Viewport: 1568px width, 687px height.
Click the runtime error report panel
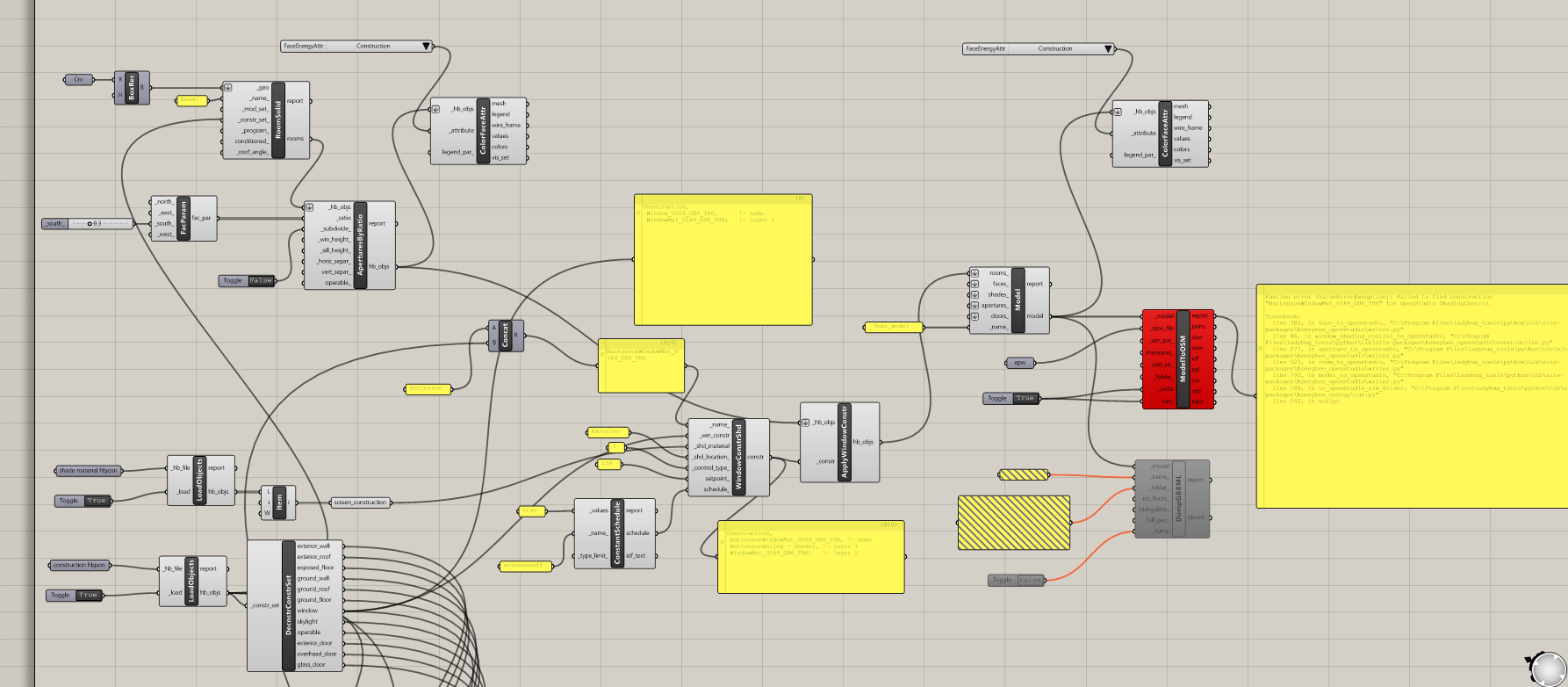point(1412,396)
